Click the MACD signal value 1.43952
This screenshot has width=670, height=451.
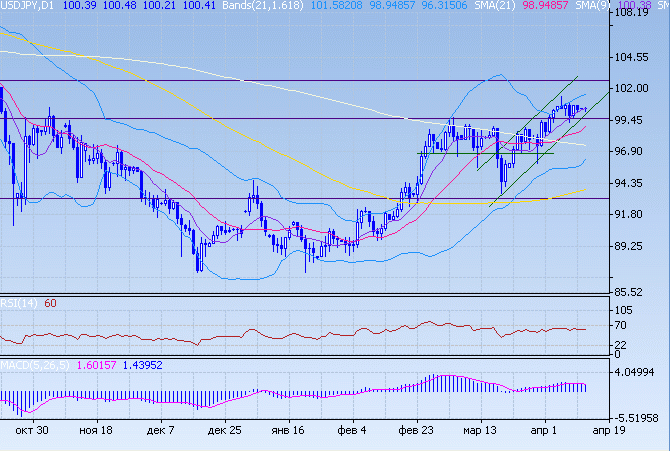click(144, 365)
